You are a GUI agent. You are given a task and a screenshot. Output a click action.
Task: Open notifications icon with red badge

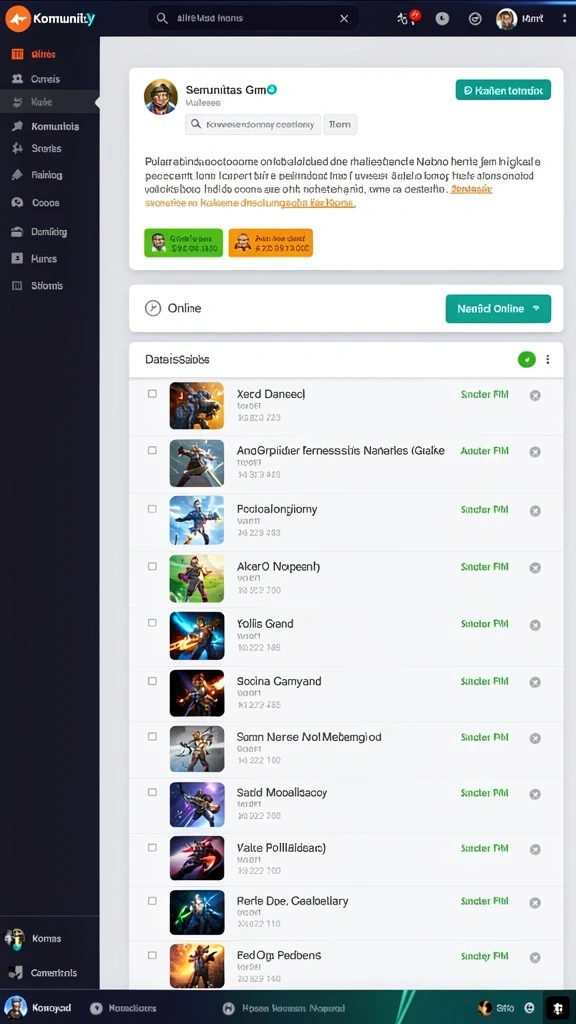tap(407, 18)
